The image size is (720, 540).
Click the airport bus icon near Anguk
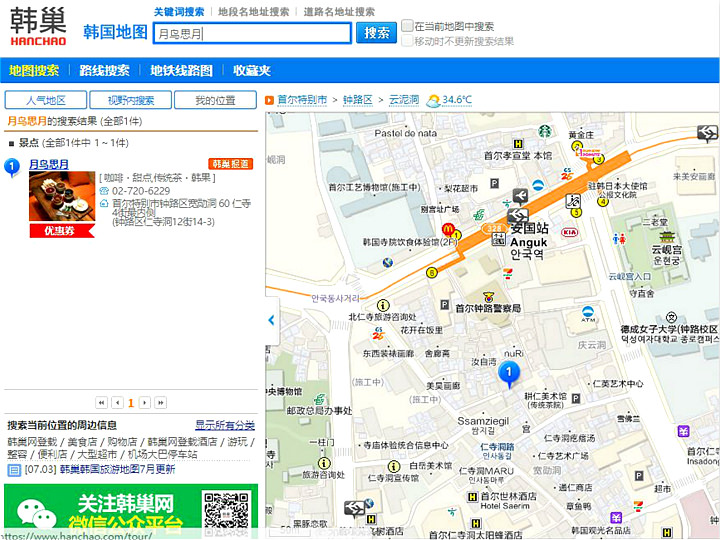point(520,197)
